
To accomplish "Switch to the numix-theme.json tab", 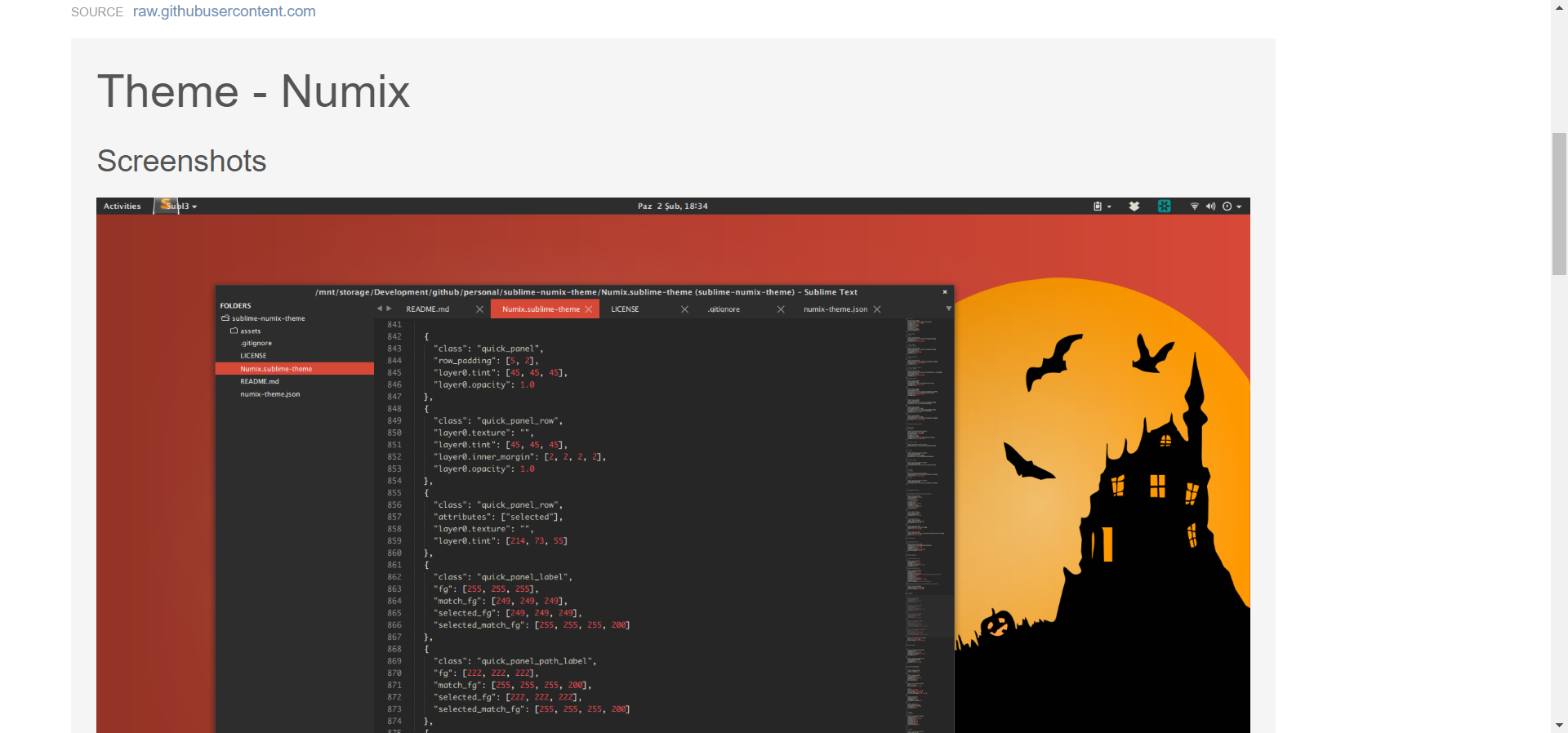I will coord(835,309).
